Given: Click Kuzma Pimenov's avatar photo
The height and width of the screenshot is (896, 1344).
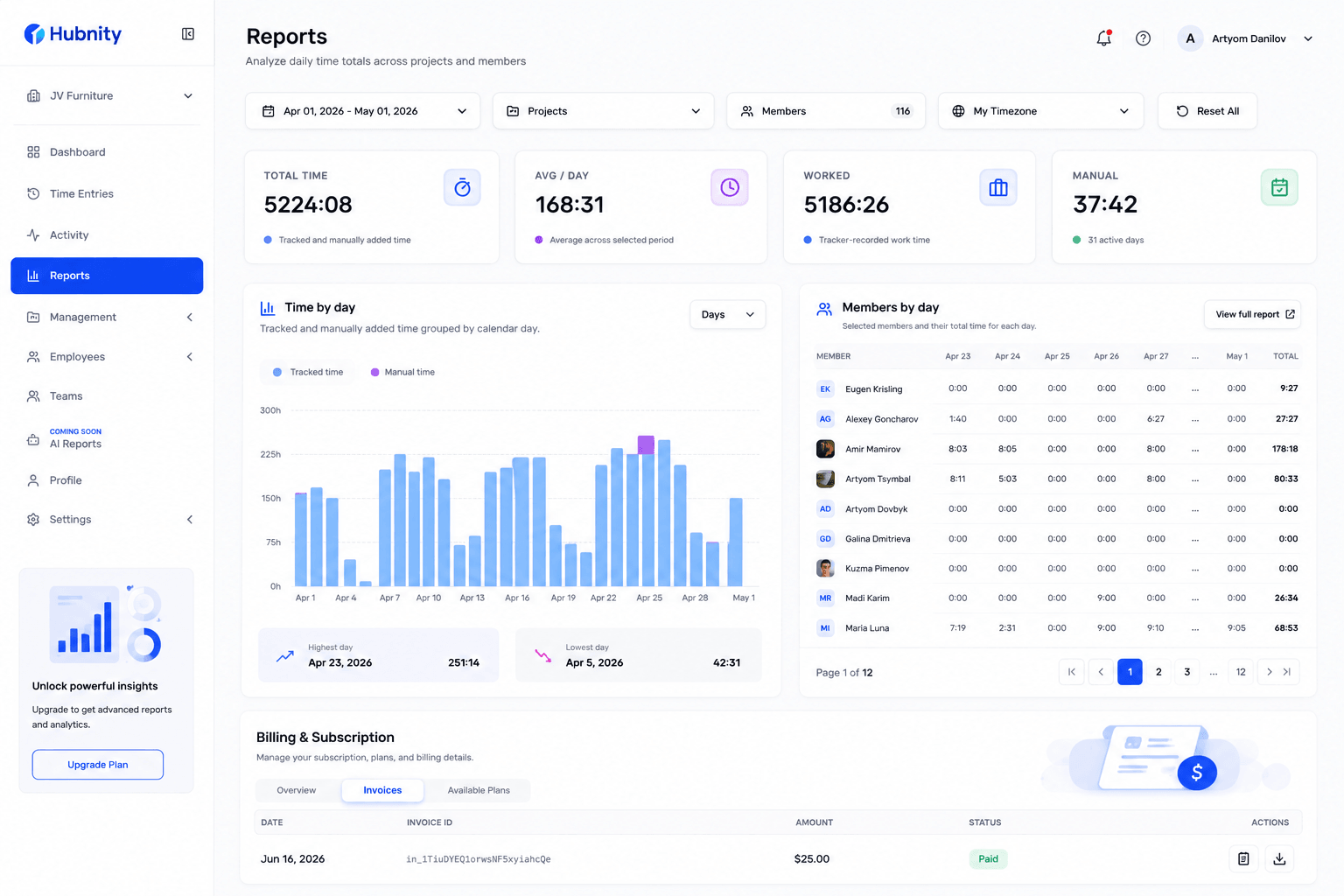Looking at the screenshot, I should (x=825, y=569).
